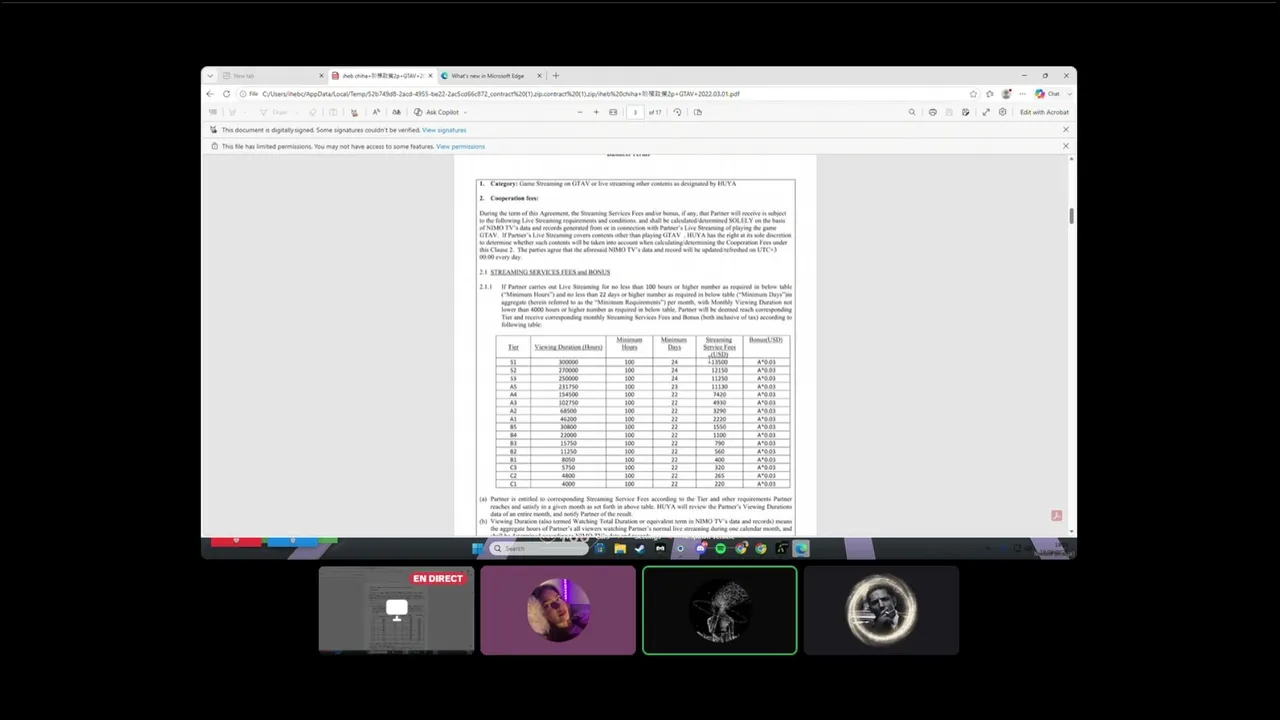Screen dimensions: 1280x720
Task: Open the PDF table of contents icon
Action: (212, 112)
